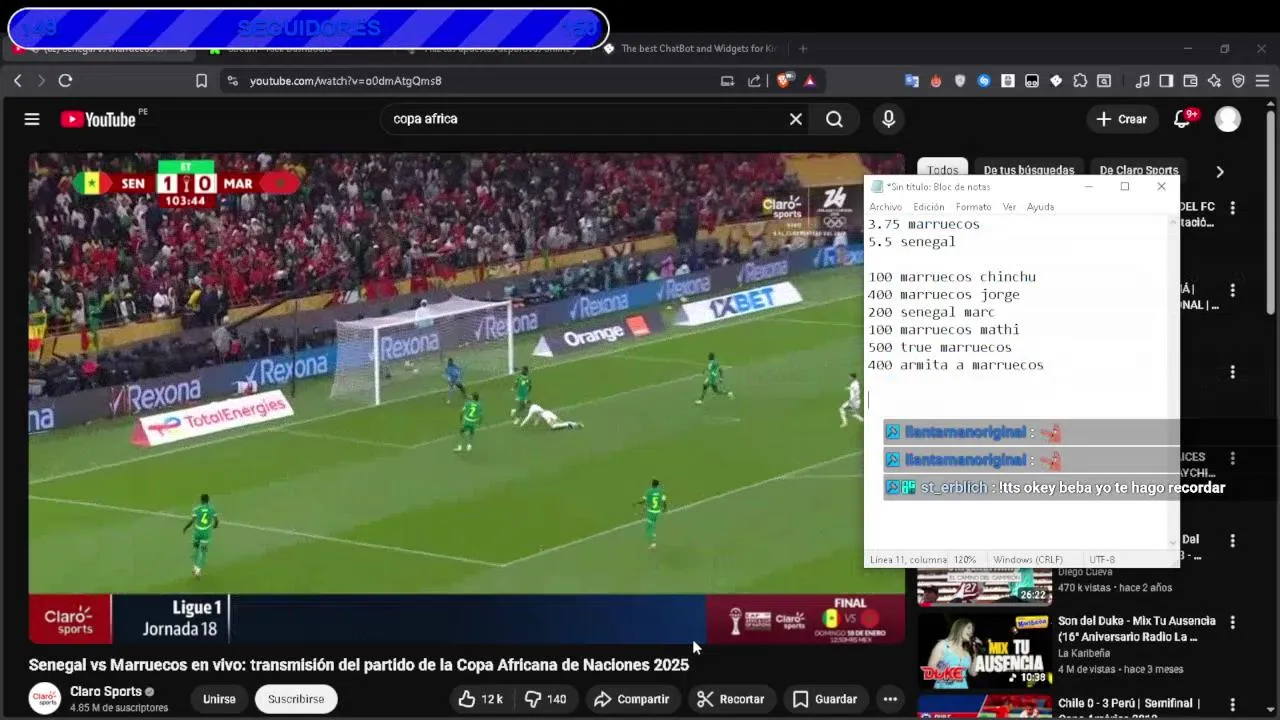Open options for Chile 0 - 3 Perú video
1280x720 pixels.
point(1233,705)
